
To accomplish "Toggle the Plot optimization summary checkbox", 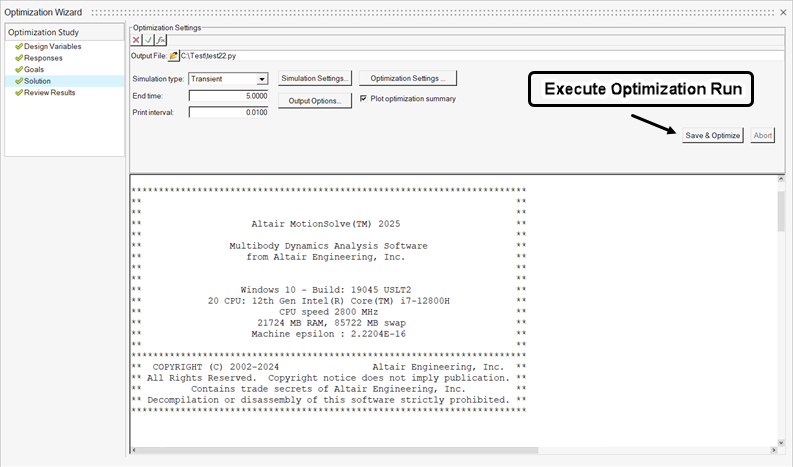I will click(363, 99).
